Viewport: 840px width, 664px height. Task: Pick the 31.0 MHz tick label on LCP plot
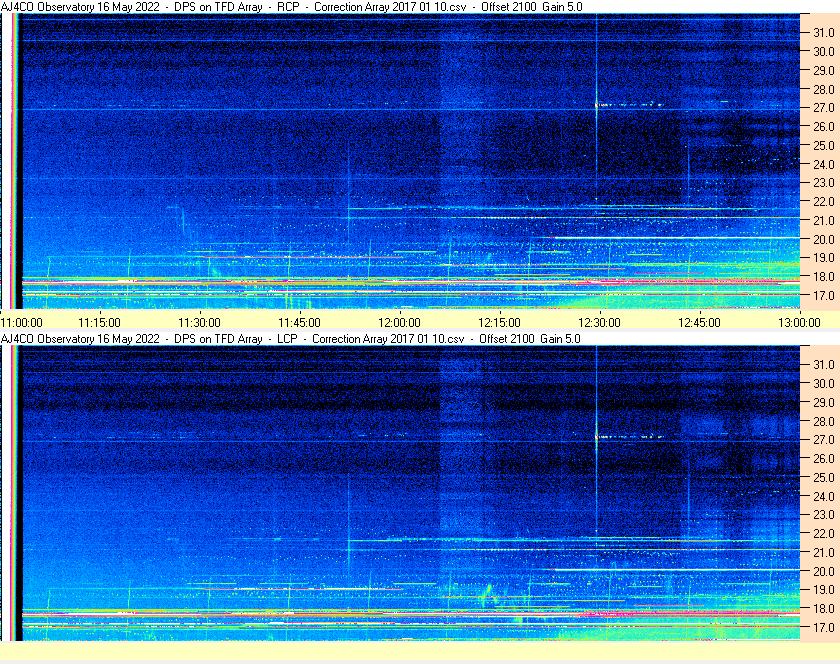pos(824,364)
